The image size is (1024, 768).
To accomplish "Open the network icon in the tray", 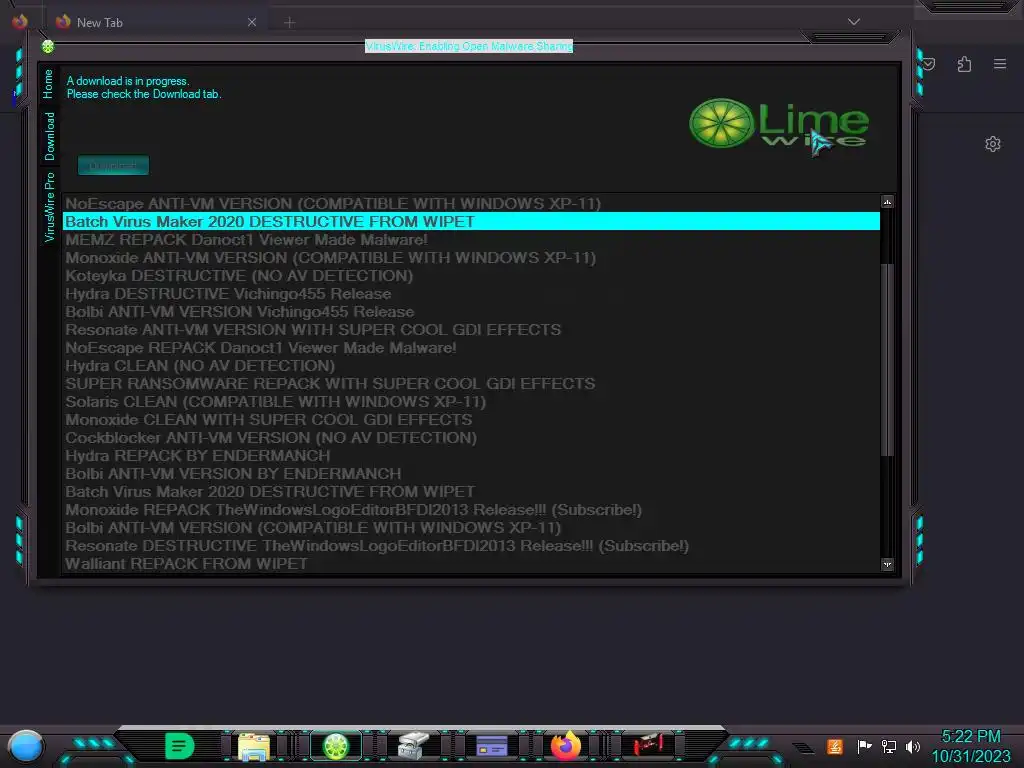I will 888,746.
